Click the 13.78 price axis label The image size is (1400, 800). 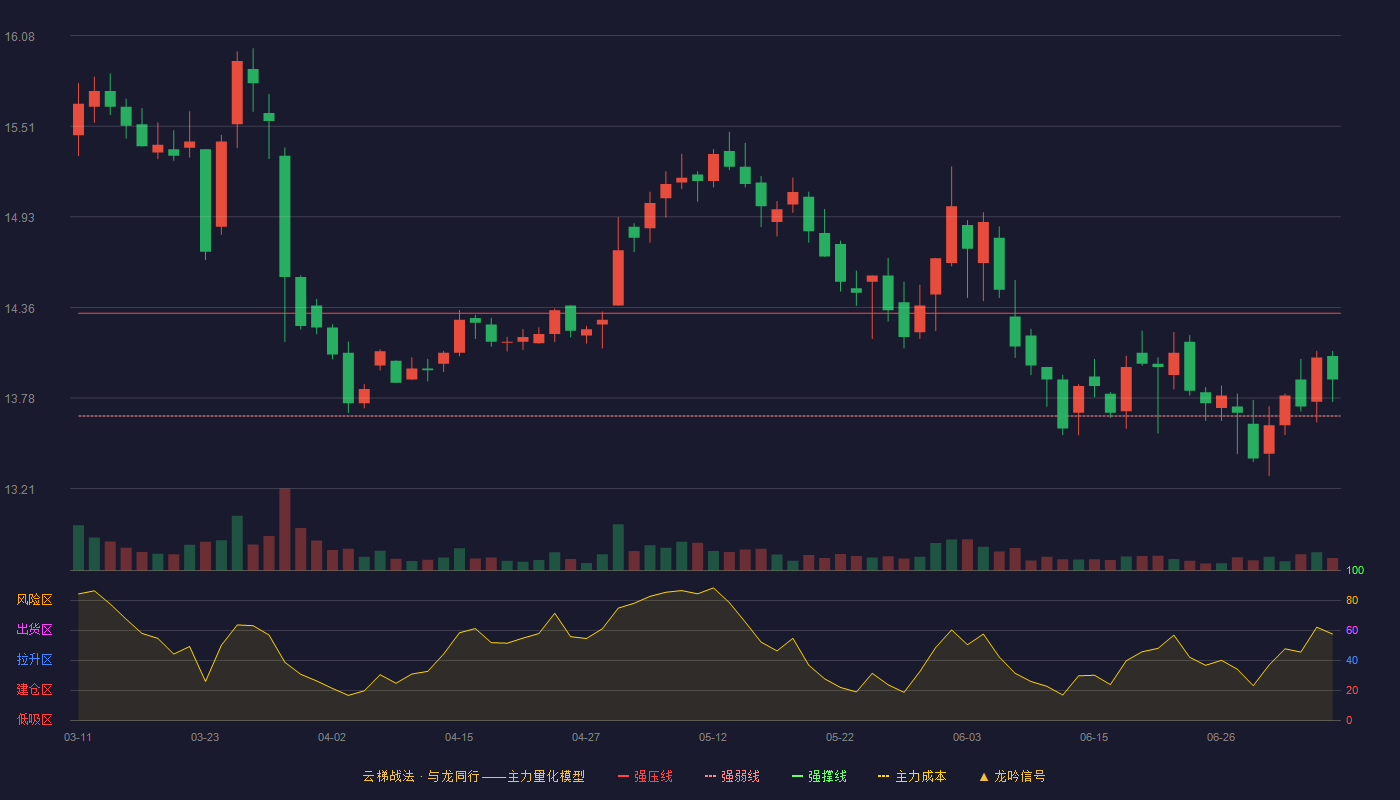point(20,399)
